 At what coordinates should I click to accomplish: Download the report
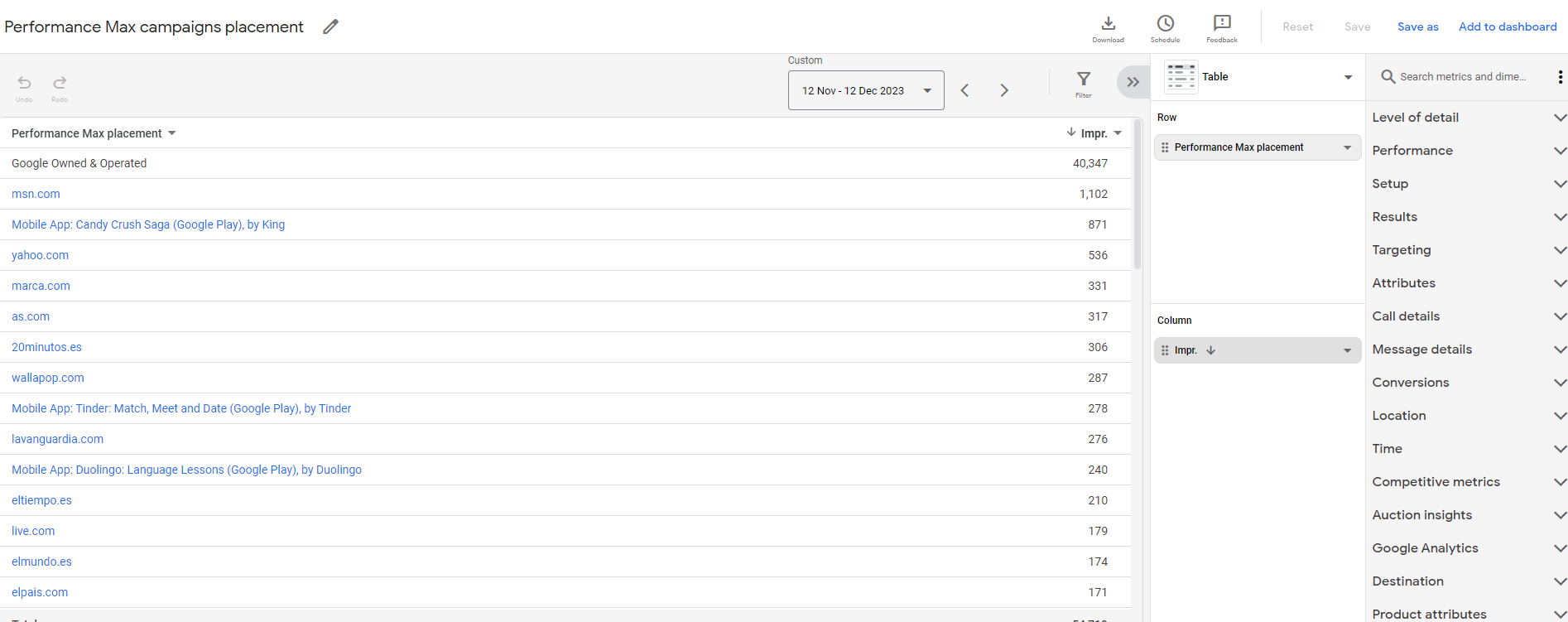(x=1108, y=28)
